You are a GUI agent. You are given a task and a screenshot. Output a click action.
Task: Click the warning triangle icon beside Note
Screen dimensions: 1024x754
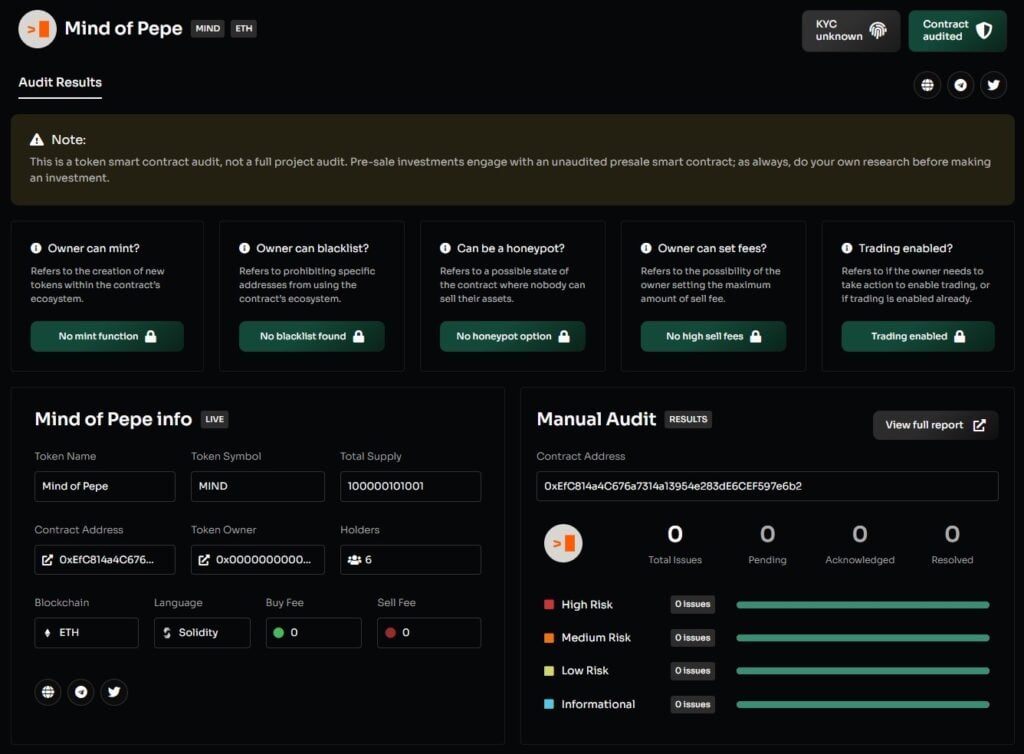coord(37,140)
